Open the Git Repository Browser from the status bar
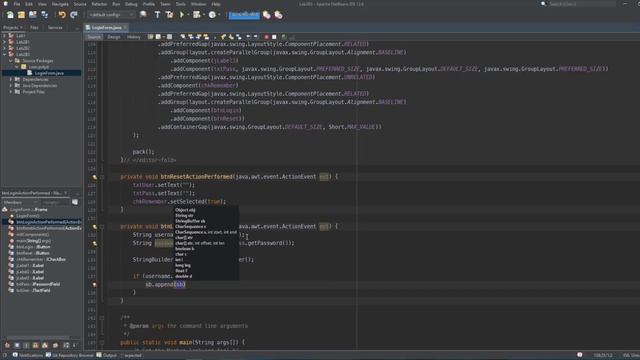640x360 pixels. point(69,355)
